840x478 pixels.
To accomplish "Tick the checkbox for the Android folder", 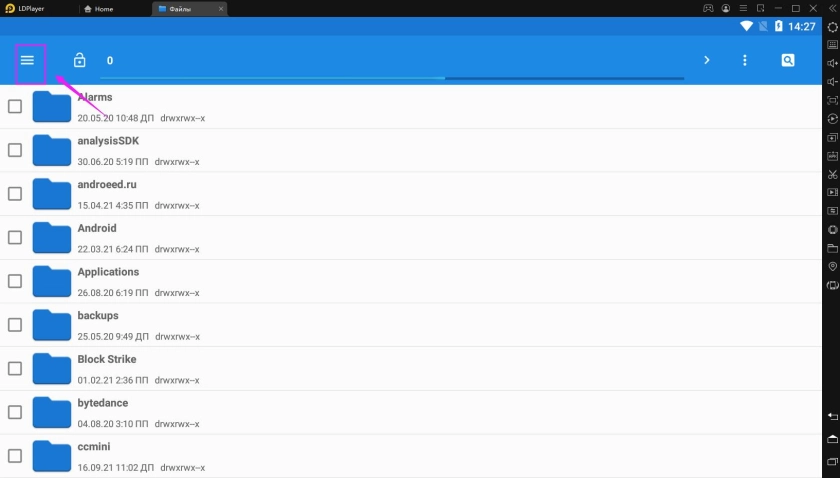I will click(15, 237).
